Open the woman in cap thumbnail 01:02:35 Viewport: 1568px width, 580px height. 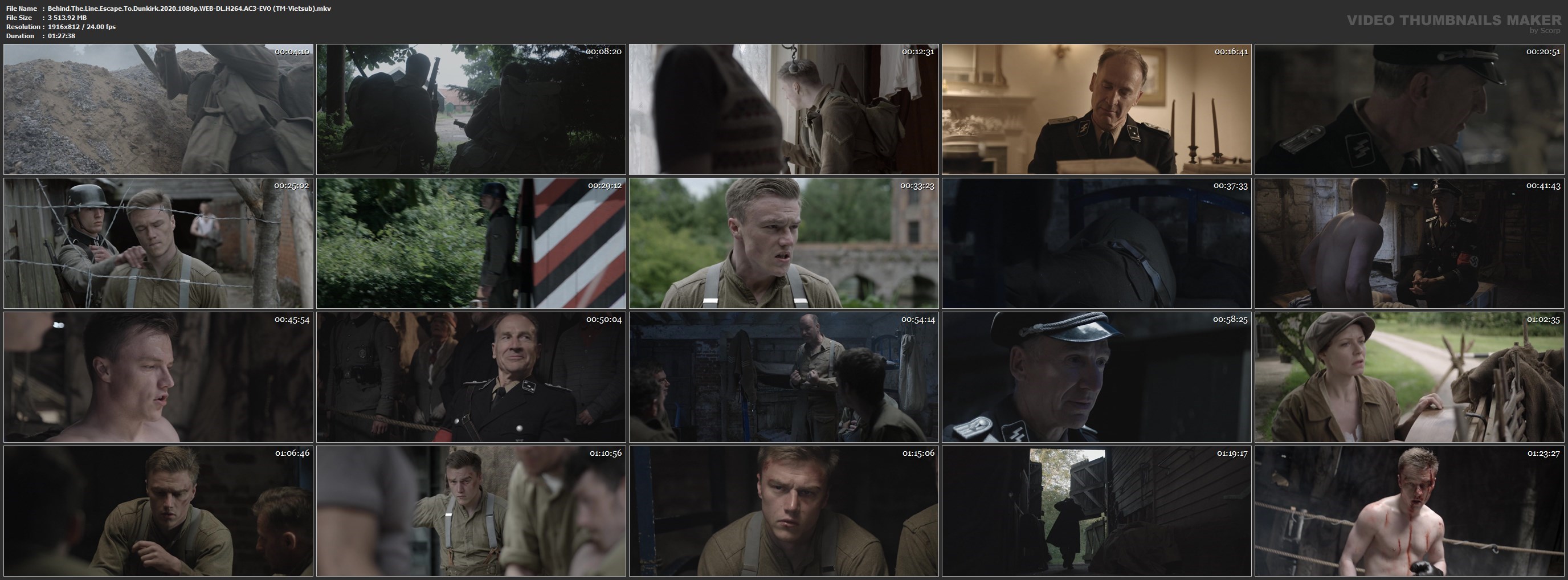point(1410,377)
